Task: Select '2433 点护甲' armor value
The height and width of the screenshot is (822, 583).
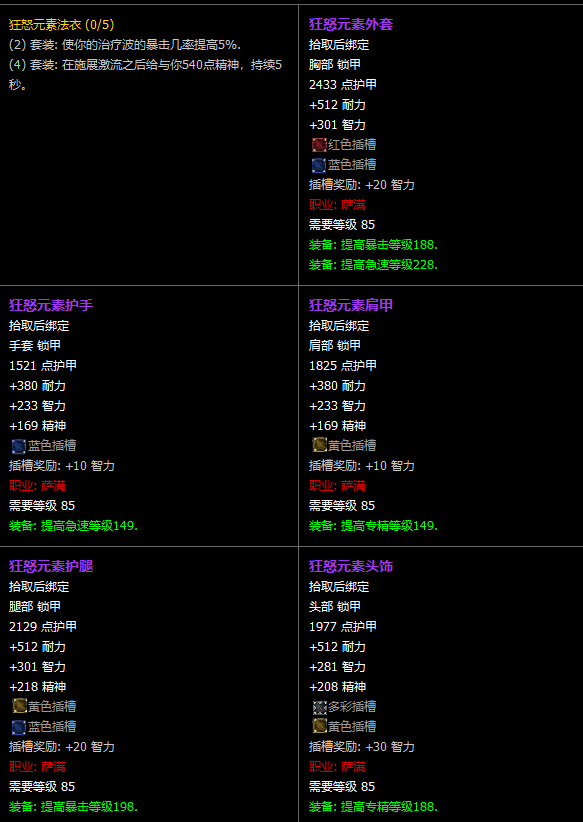Action: [342, 84]
